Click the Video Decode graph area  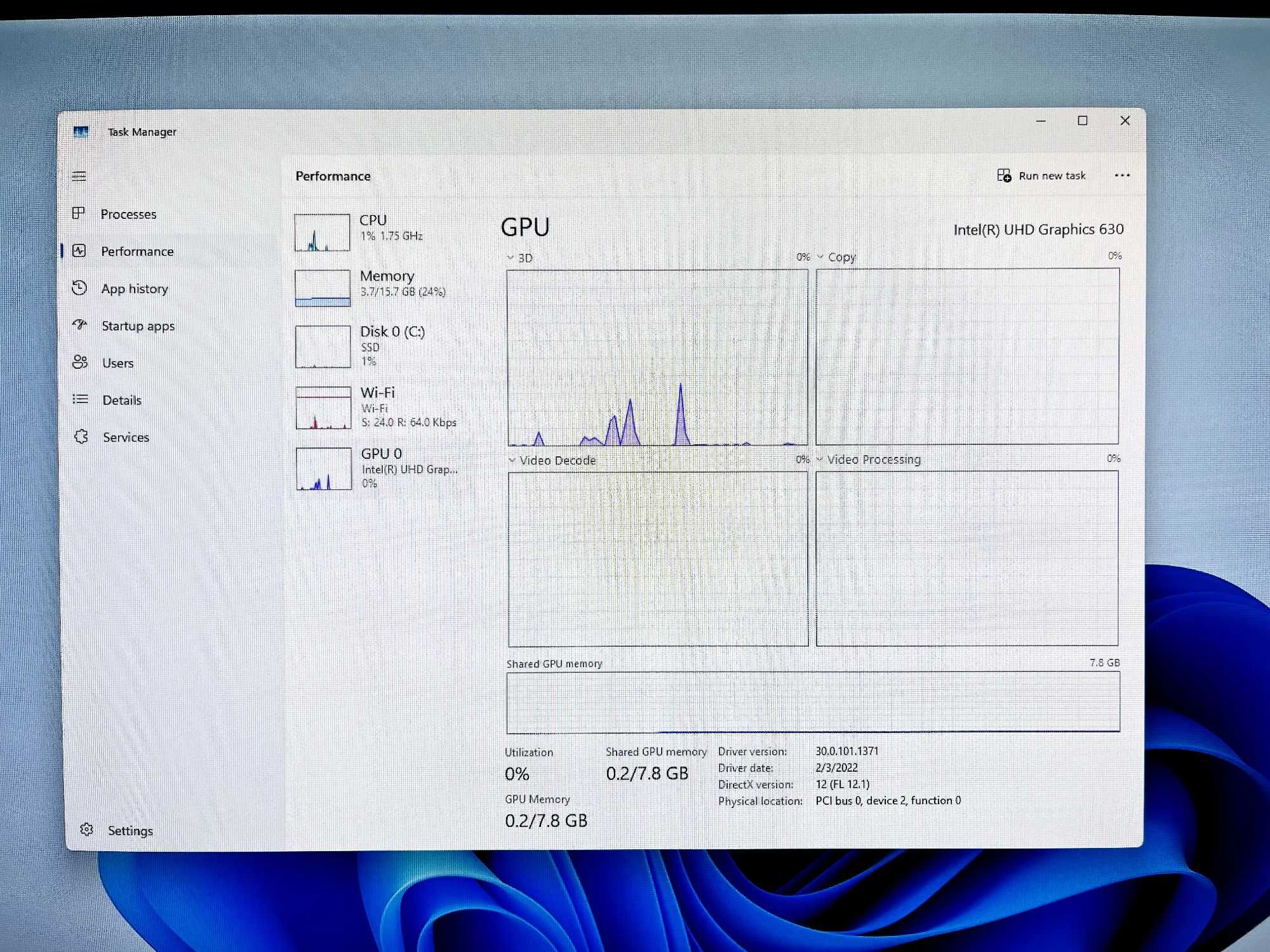[x=658, y=559]
